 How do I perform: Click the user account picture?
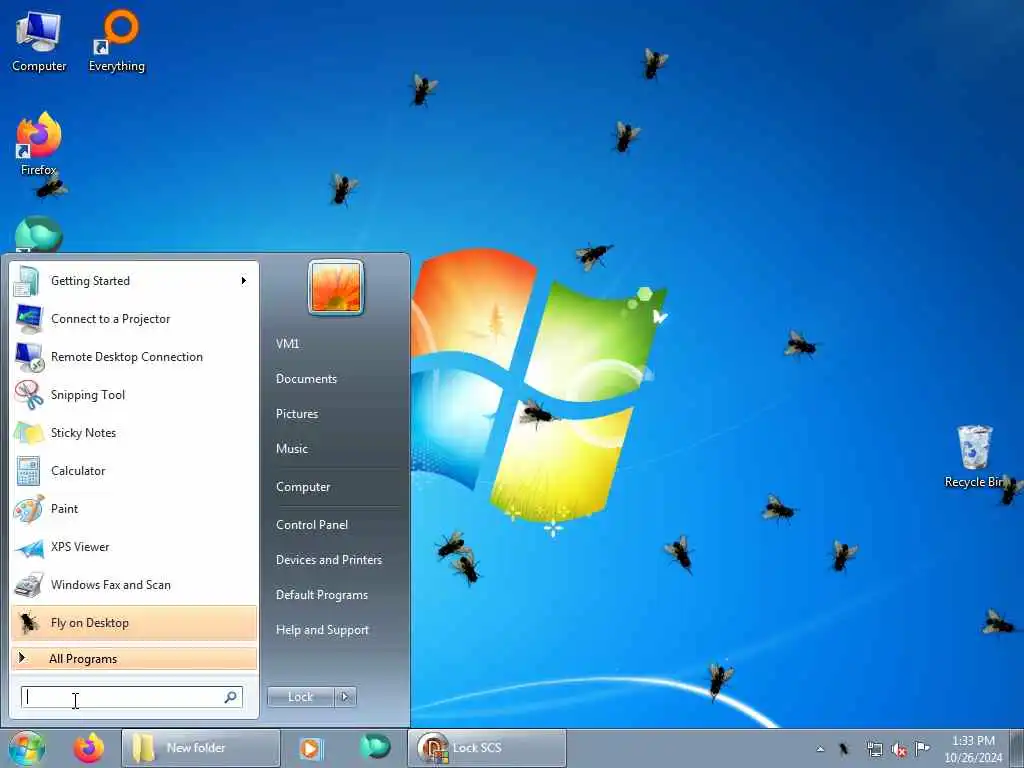tap(336, 287)
